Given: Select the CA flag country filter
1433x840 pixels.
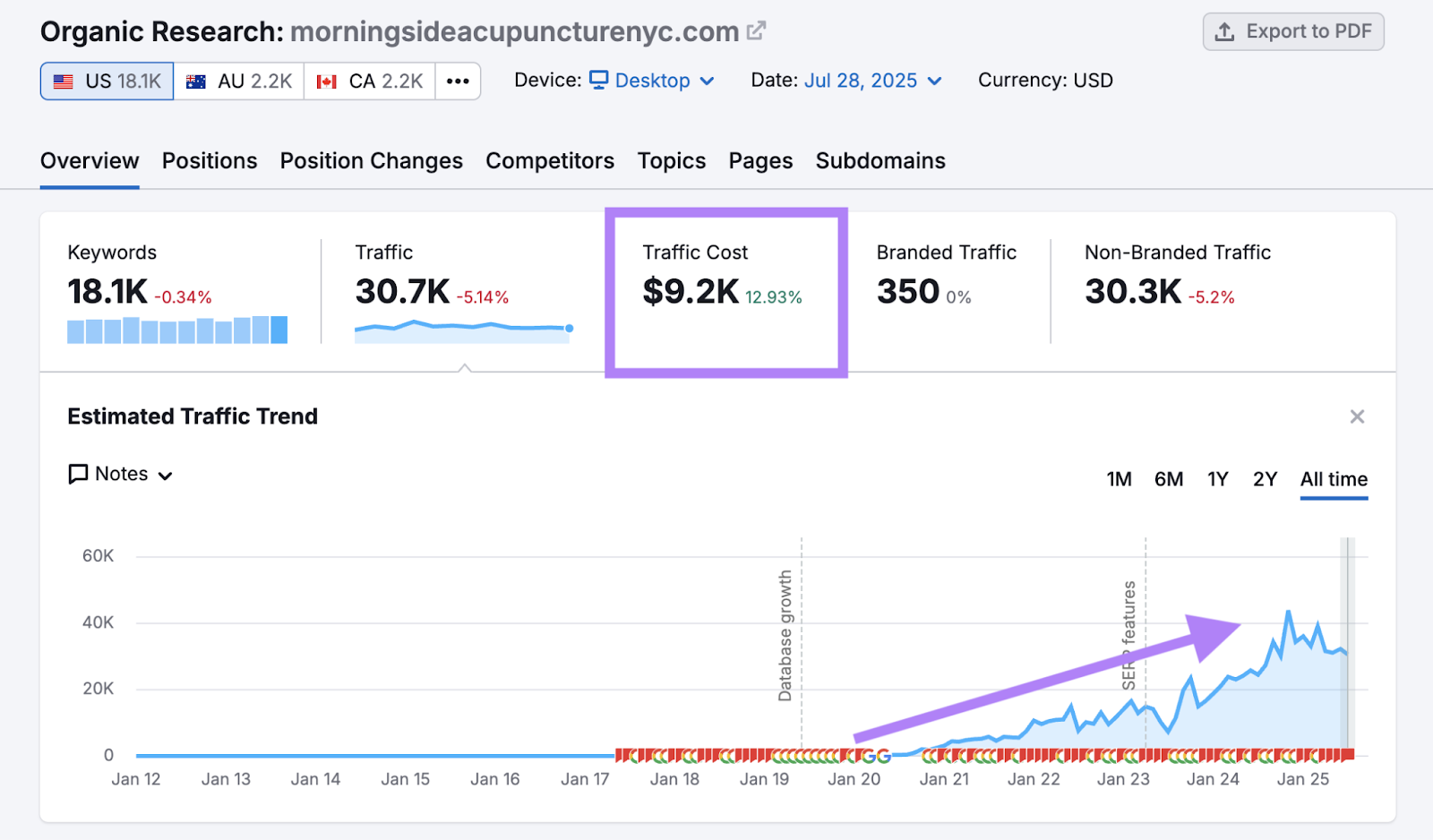Looking at the screenshot, I should (368, 81).
